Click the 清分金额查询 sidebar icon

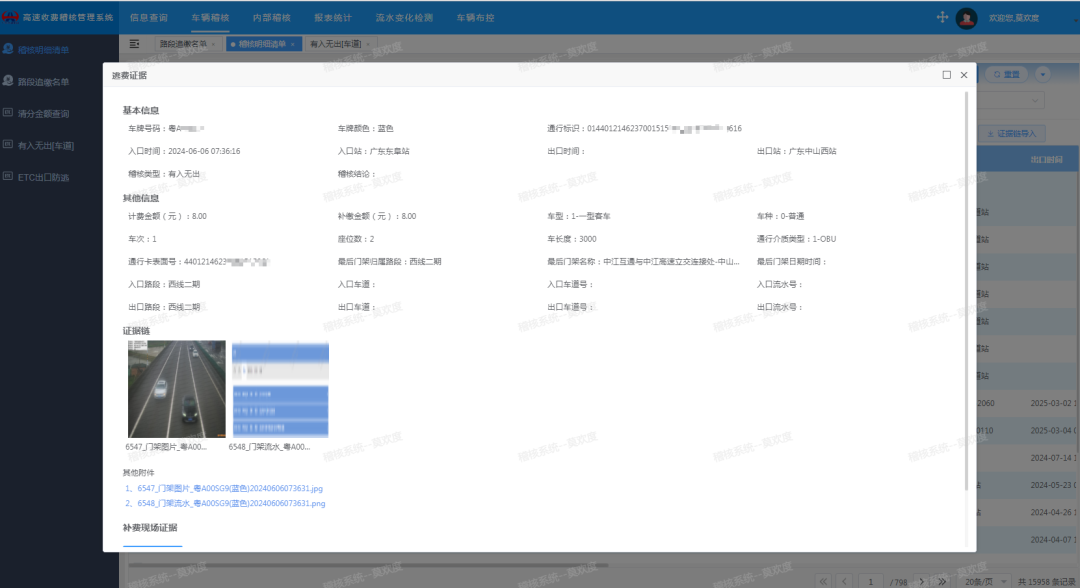point(8,112)
